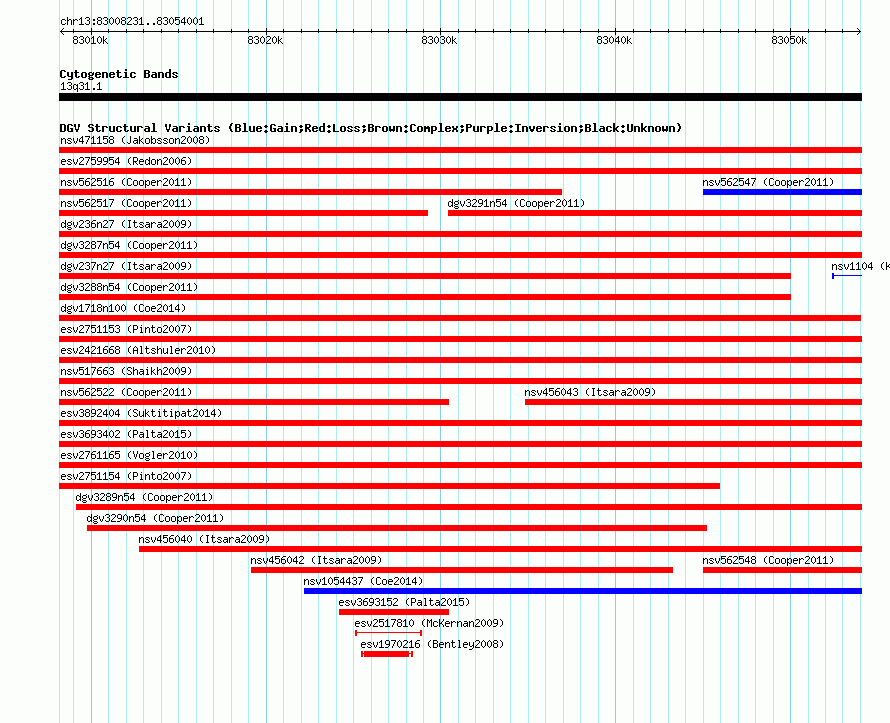This screenshot has width=890, height=723.
Task: Click the nsv471158 (Jakobsson2008) variant label
Action: point(135,140)
